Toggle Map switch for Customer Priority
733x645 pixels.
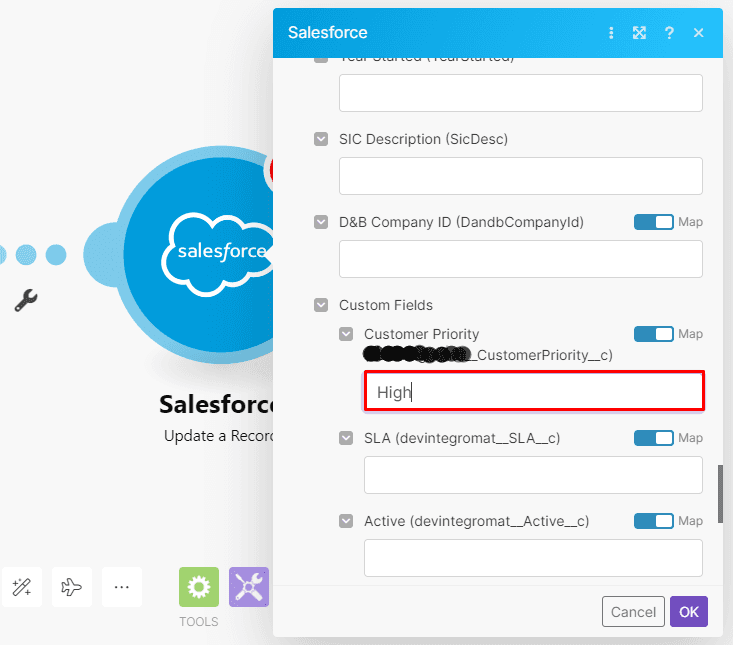pos(654,334)
